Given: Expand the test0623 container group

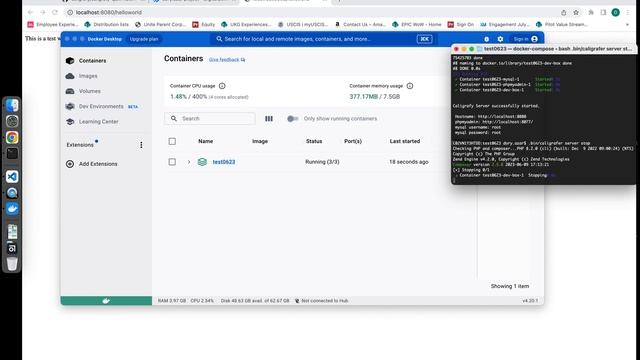Looking at the screenshot, I should 189,162.
